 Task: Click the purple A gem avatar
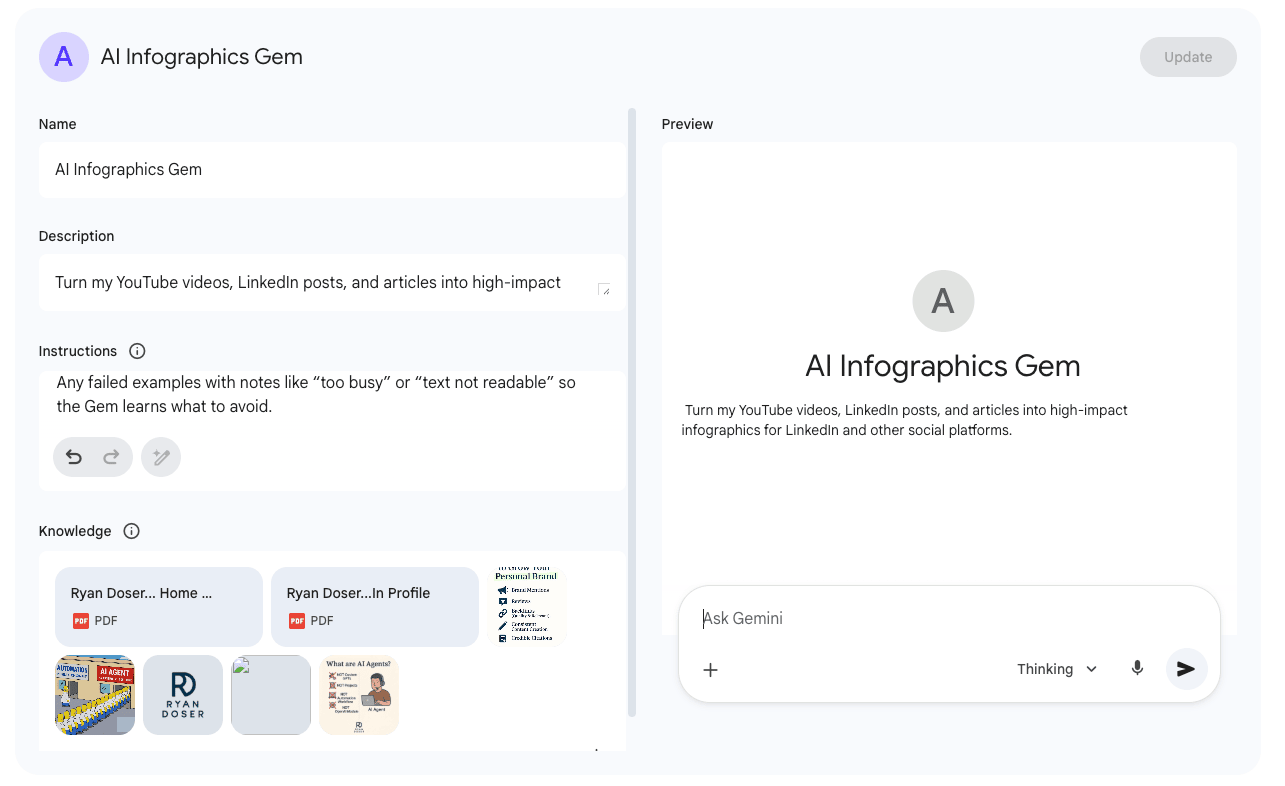(63, 57)
